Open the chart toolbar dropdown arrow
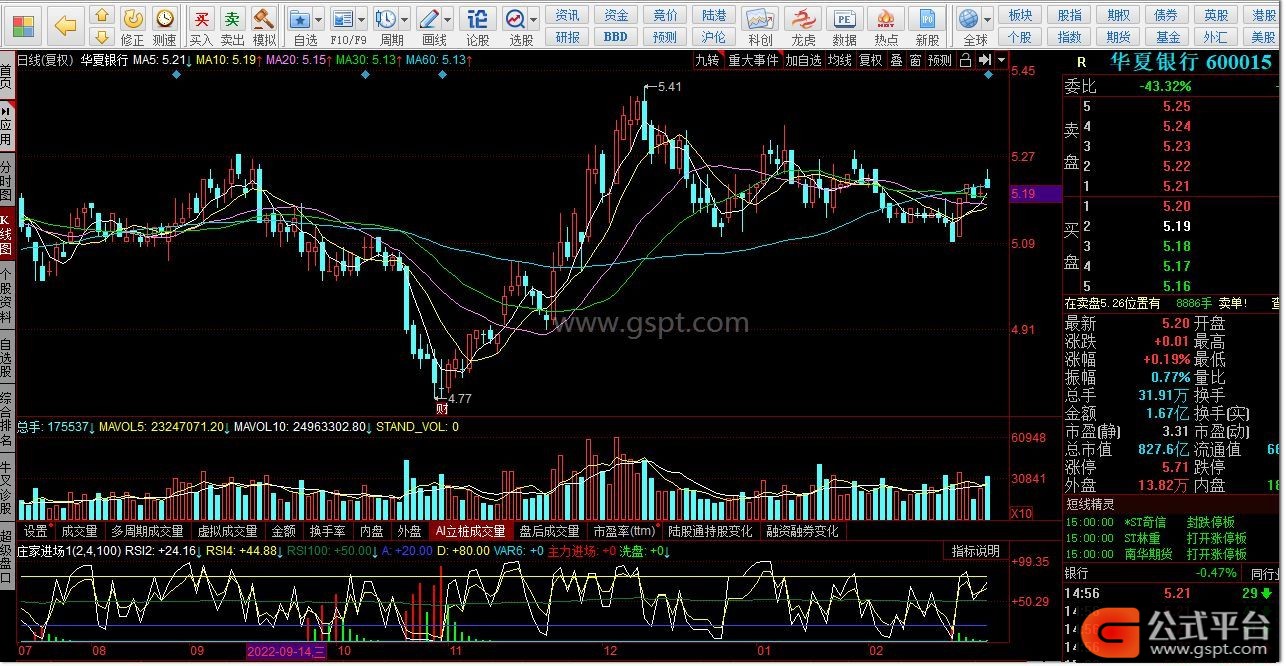This screenshot has height=666, width=1286. click(1000, 60)
